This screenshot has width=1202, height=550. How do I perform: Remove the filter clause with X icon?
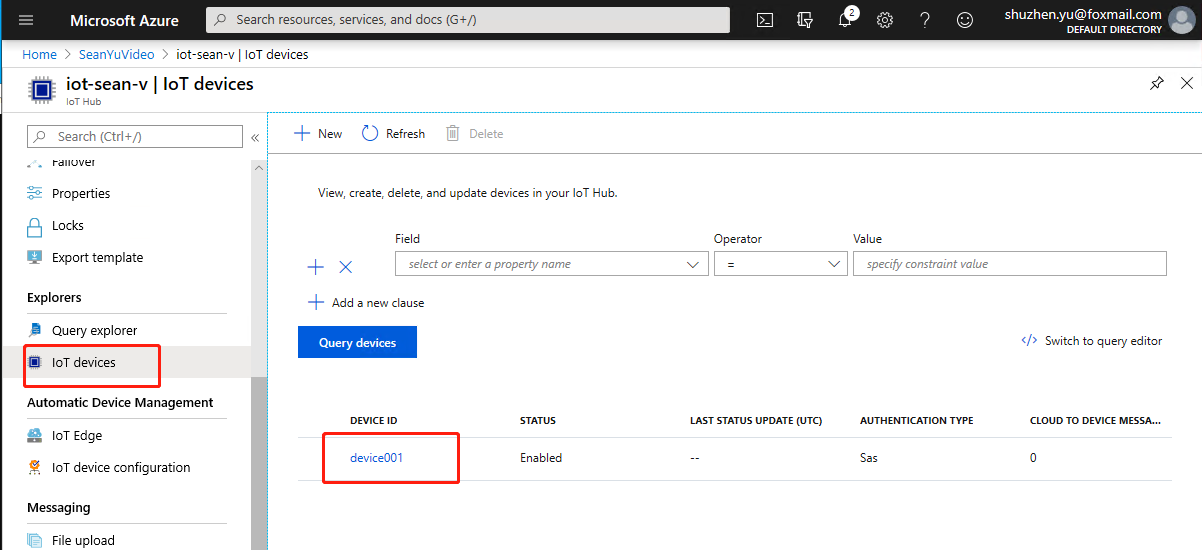[x=346, y=267]
